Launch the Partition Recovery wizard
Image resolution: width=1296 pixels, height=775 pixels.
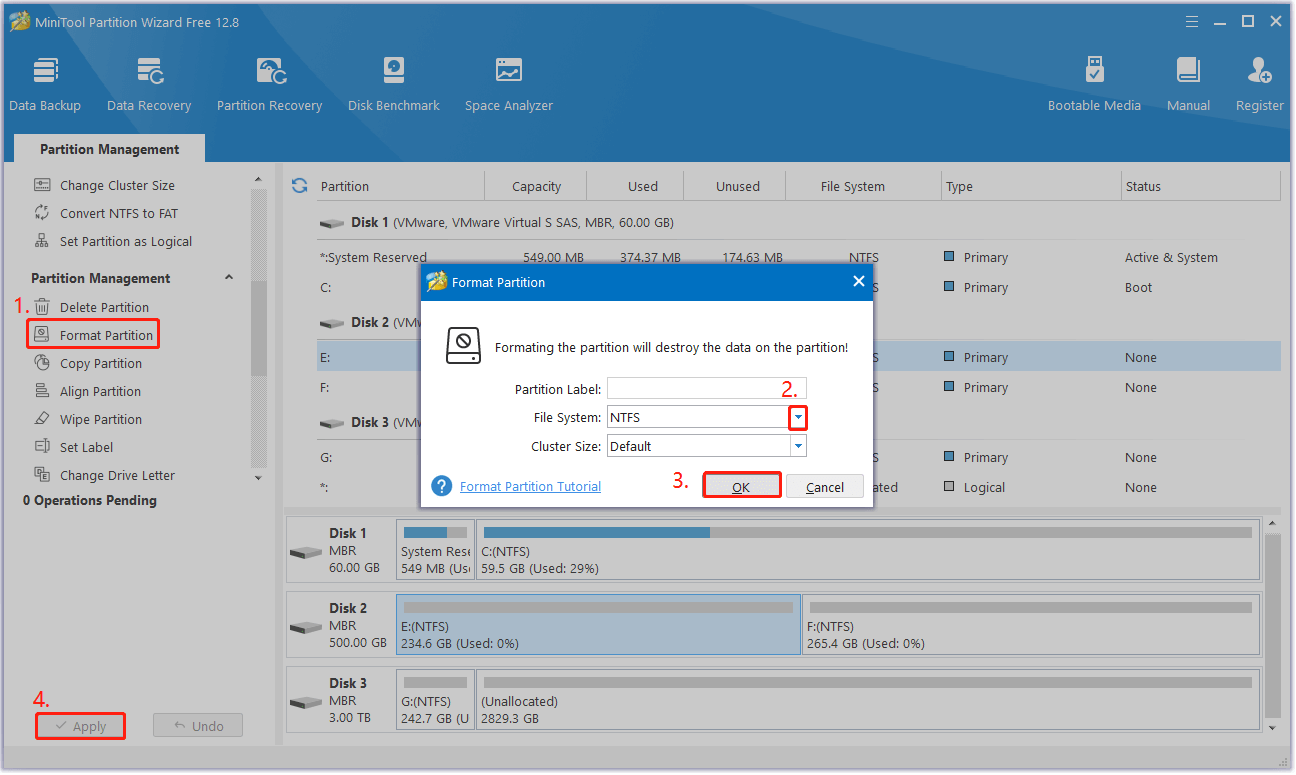pos(269,82)
